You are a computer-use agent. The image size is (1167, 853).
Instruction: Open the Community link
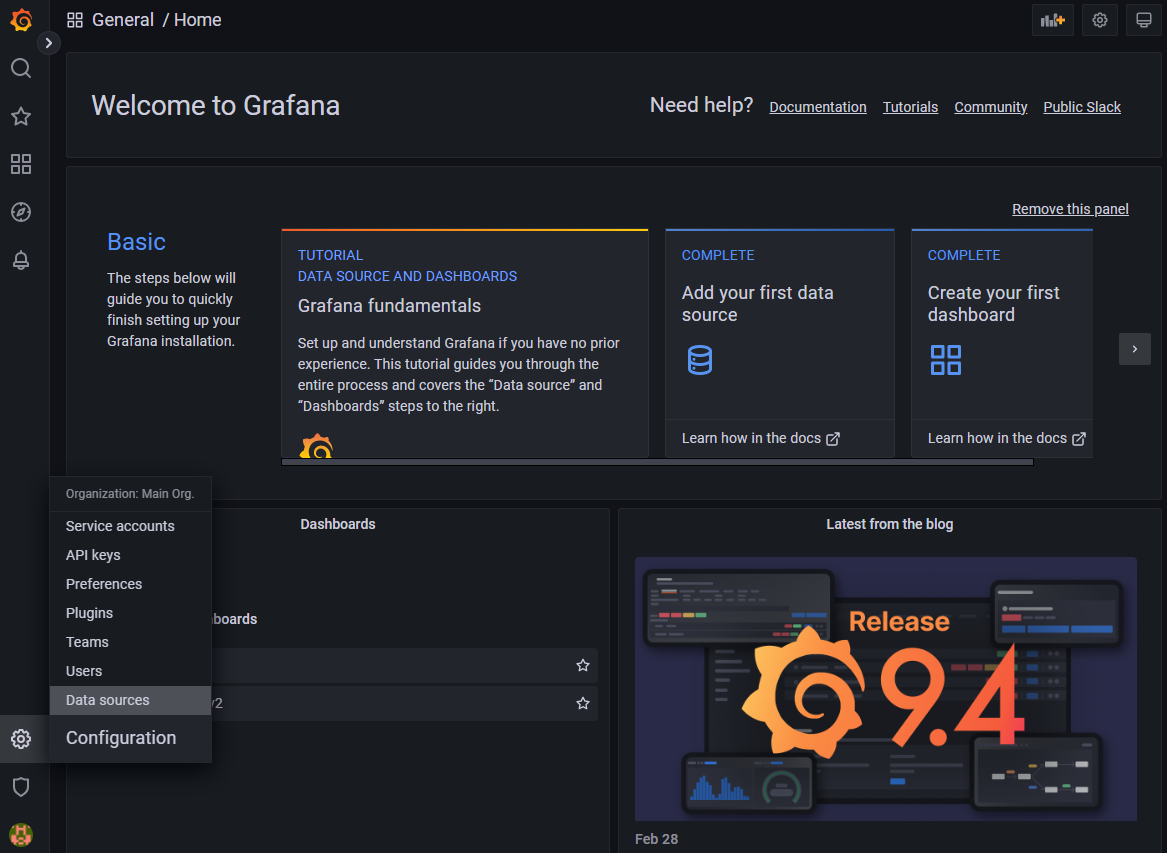991,107
